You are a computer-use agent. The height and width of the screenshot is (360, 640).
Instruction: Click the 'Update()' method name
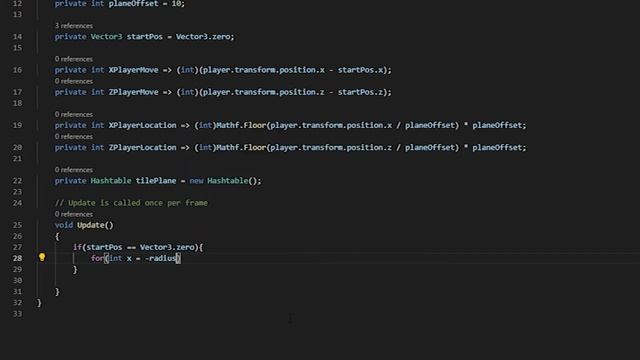(x=95, y=225)
